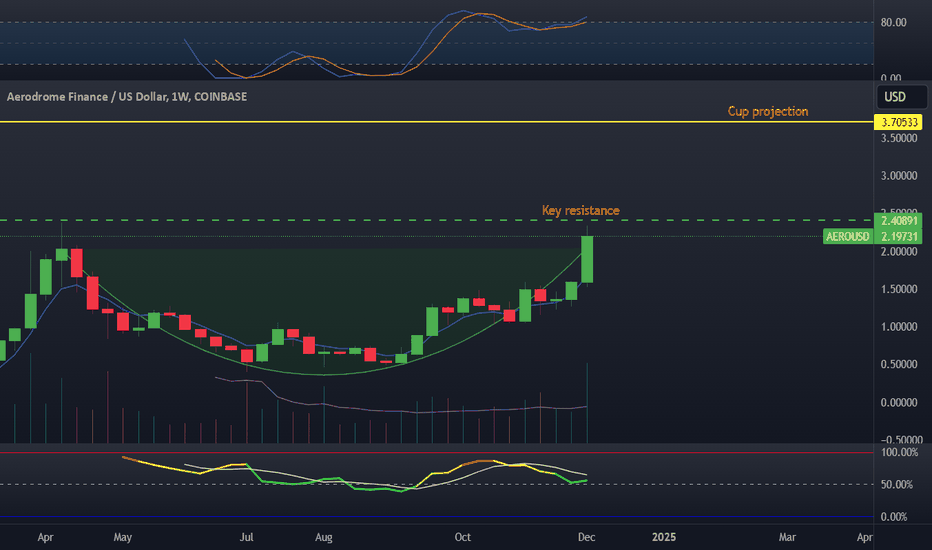Click the 0.00000 price axis label
The width and height of the screenshot is (932, 550).
coord(899,403)
